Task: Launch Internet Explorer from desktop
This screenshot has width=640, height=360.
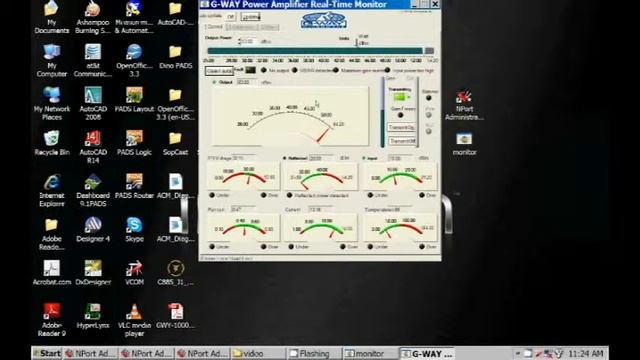Action: click(52, 191)
